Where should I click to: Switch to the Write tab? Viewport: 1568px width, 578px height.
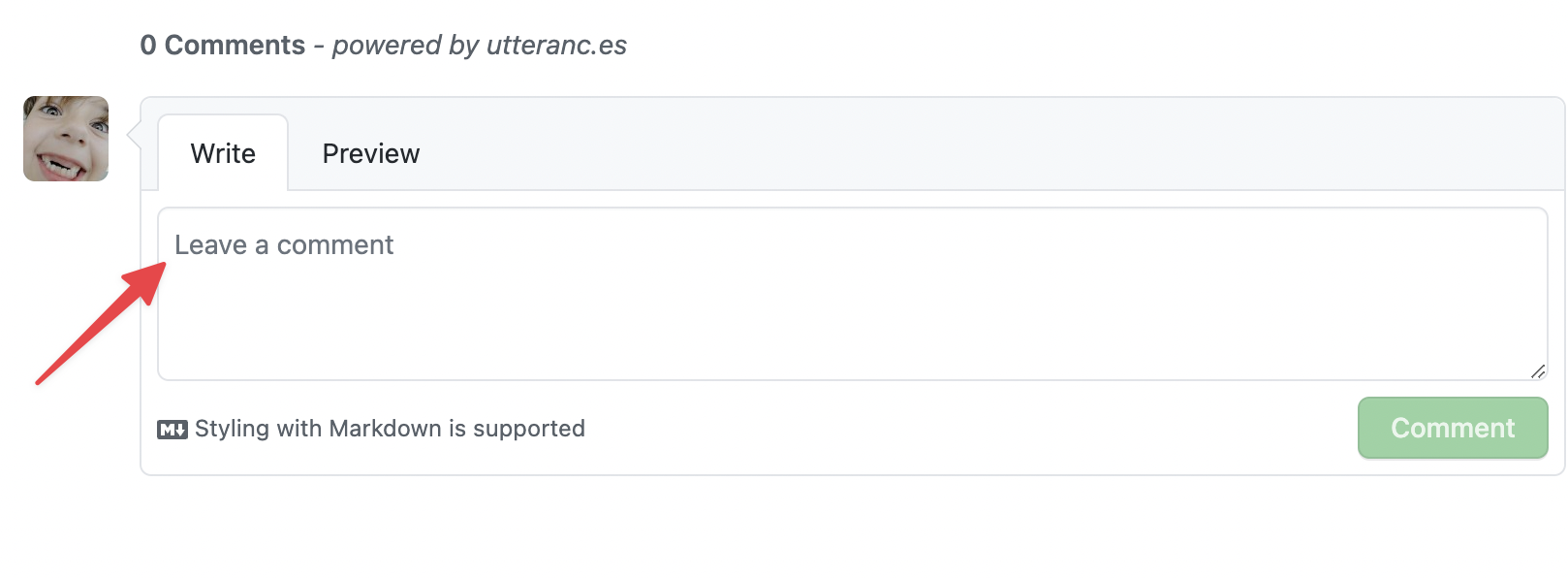tap(223, 153)
